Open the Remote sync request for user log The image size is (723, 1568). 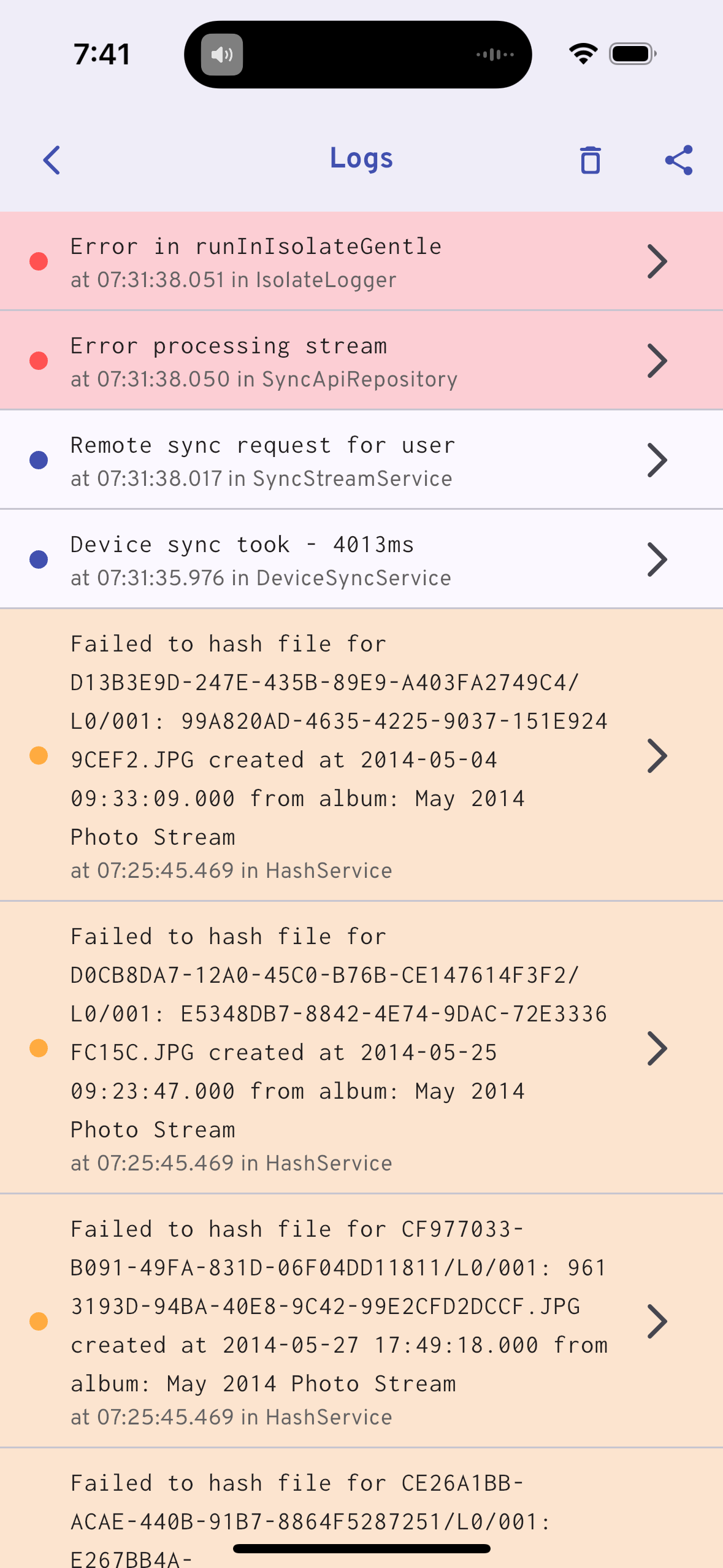(x=262, y=445)
